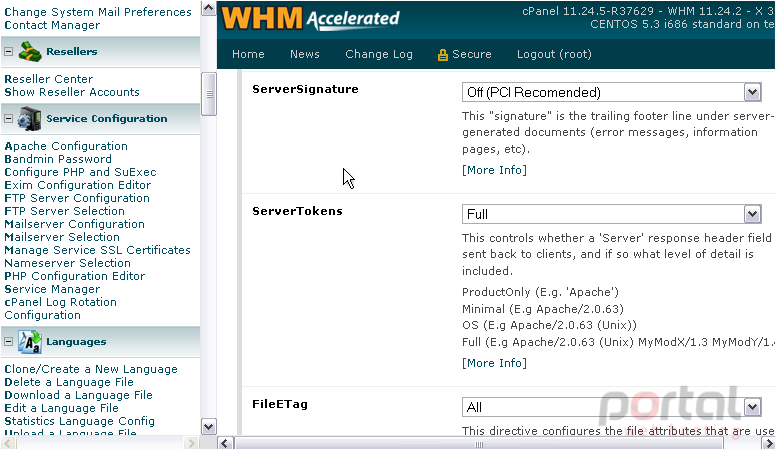
Task: Click main pane scroll left arrow
Action: [x=225, y=443]
